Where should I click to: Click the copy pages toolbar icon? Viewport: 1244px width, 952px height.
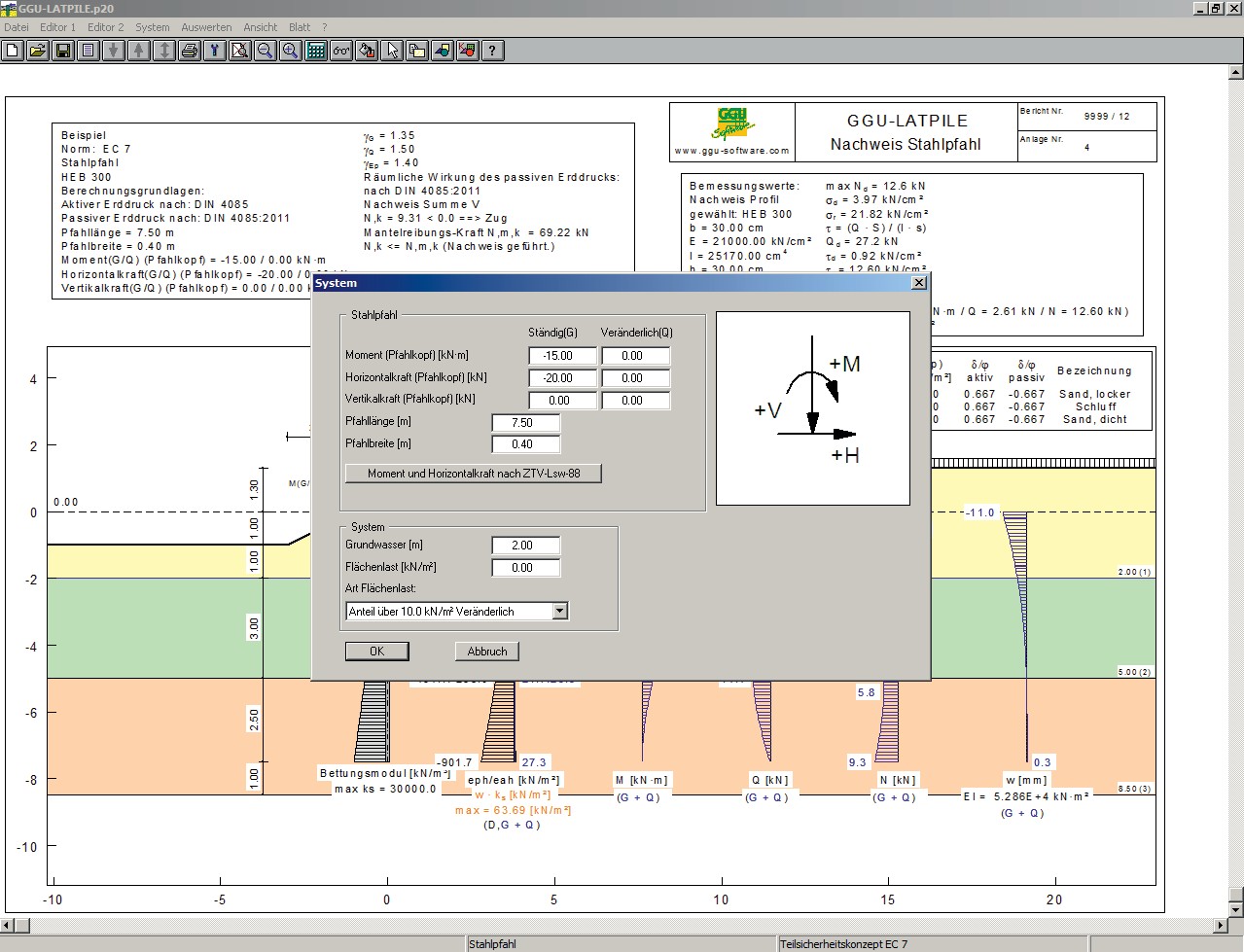point(417,51)
